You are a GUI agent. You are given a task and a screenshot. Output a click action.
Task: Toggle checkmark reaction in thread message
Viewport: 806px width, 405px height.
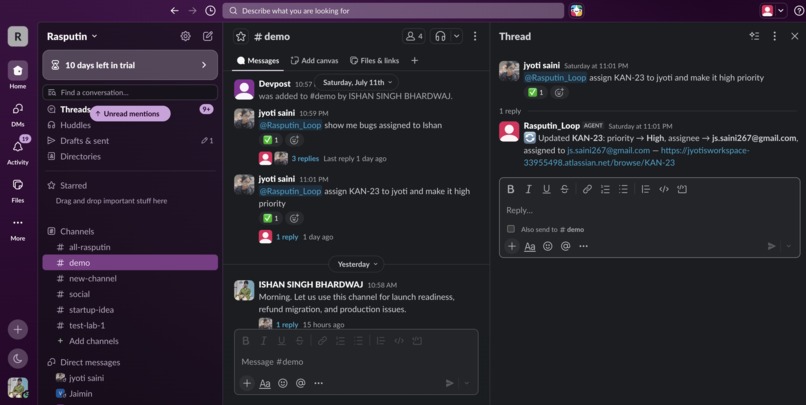coord(536,92)
